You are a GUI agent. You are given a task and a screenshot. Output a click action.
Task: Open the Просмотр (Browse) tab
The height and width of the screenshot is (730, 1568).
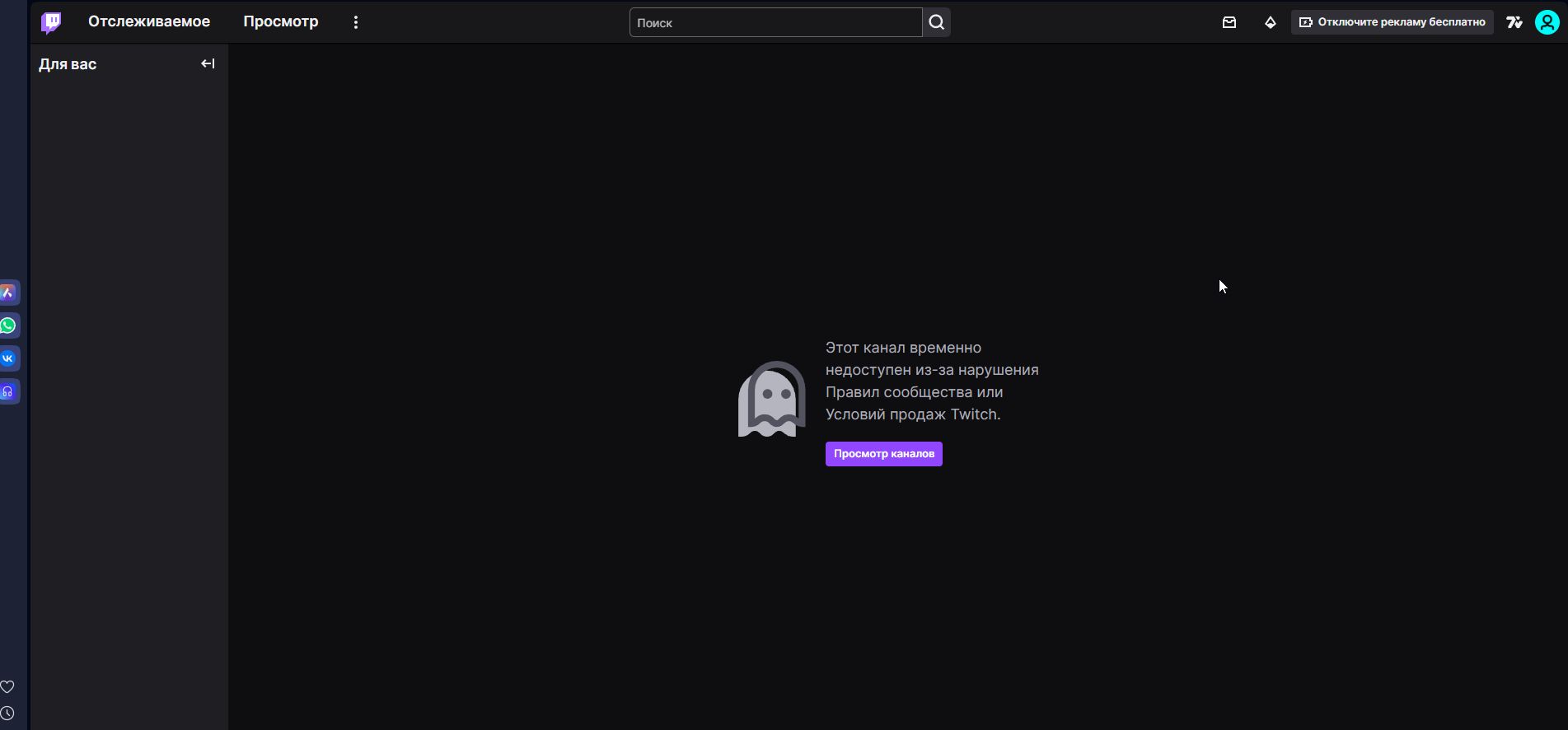280,22
